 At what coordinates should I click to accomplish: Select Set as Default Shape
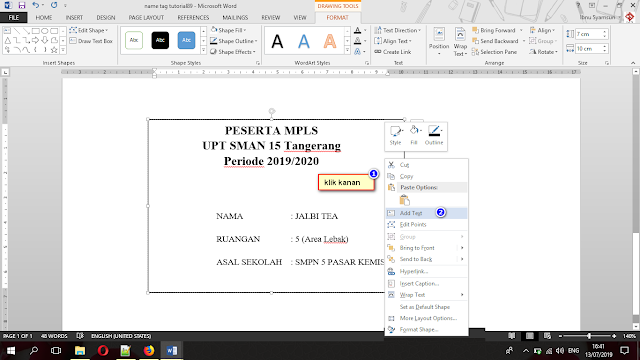click(x=426, y=307)
